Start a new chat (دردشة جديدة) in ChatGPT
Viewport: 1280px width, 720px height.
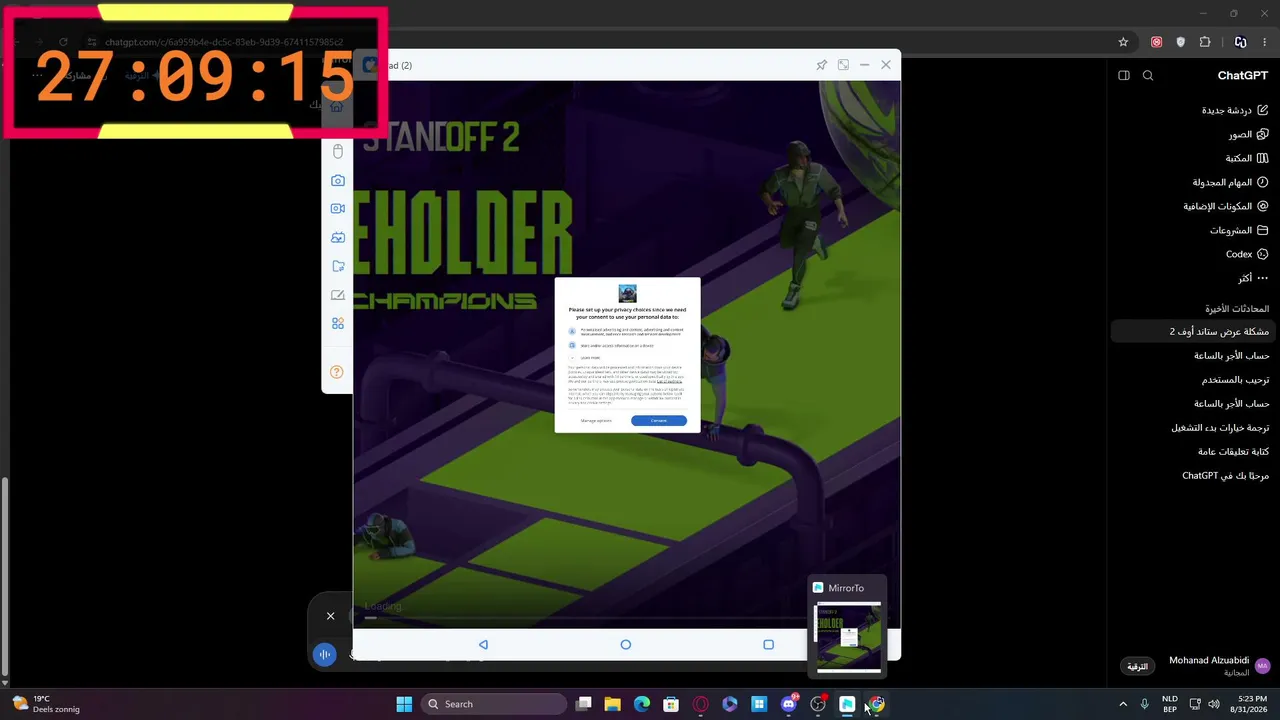[x=1235, y=110]
